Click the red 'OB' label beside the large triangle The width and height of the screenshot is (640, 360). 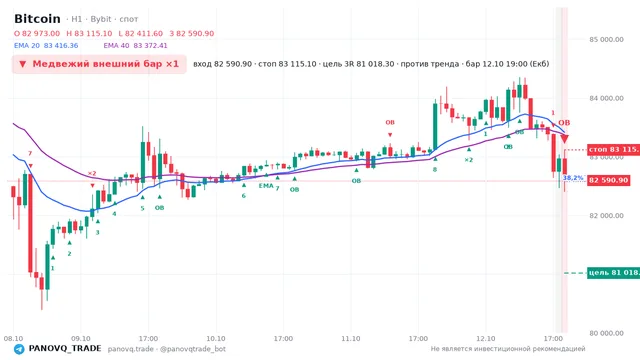pyautogui.click(x=564, y=123)
